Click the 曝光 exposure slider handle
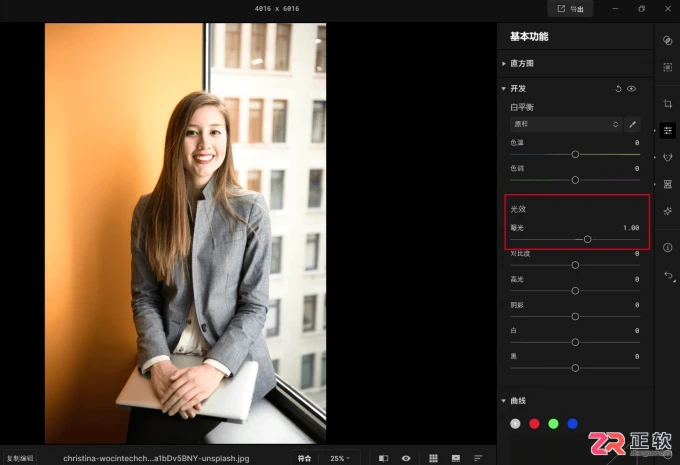The image size is (680, 465). [x=587, y=239]
